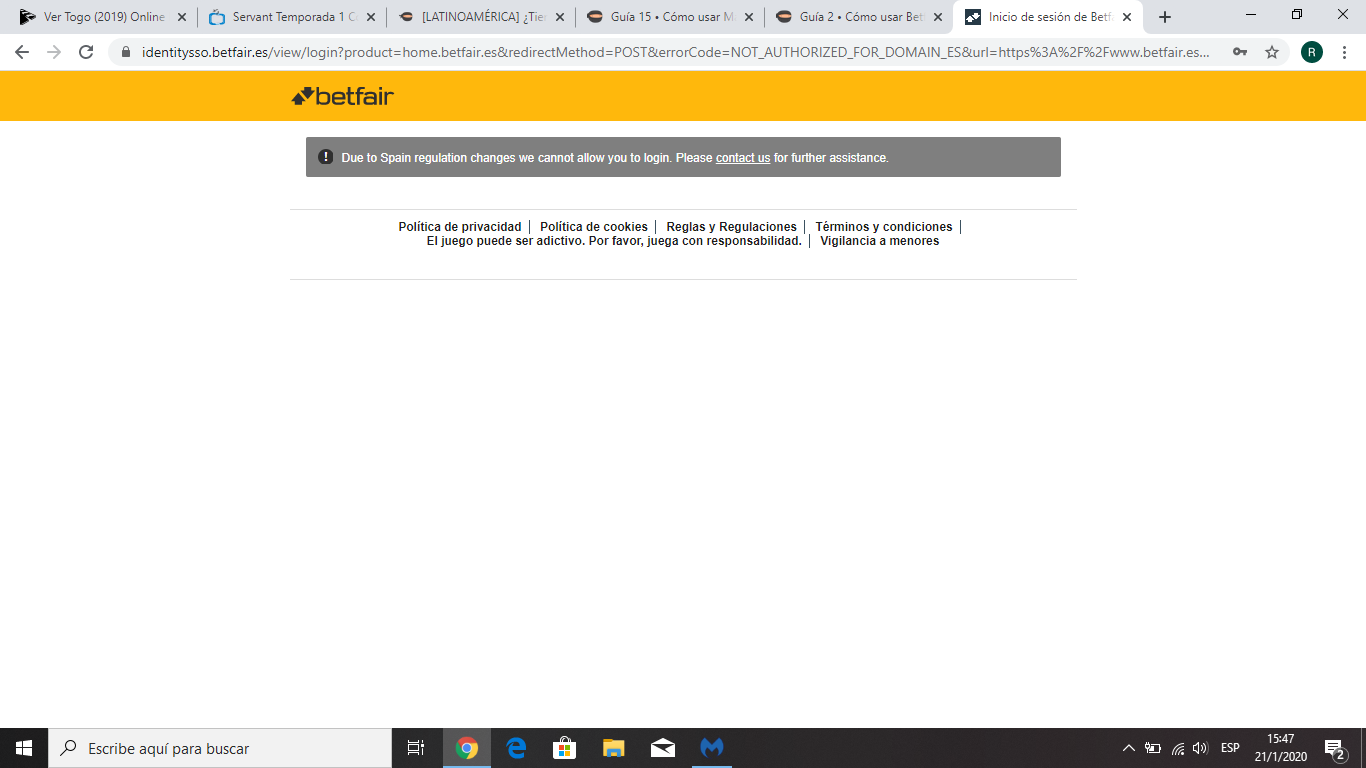
Task: Open the 'Vigilancia a menores' link
Action: coord(880,241)
